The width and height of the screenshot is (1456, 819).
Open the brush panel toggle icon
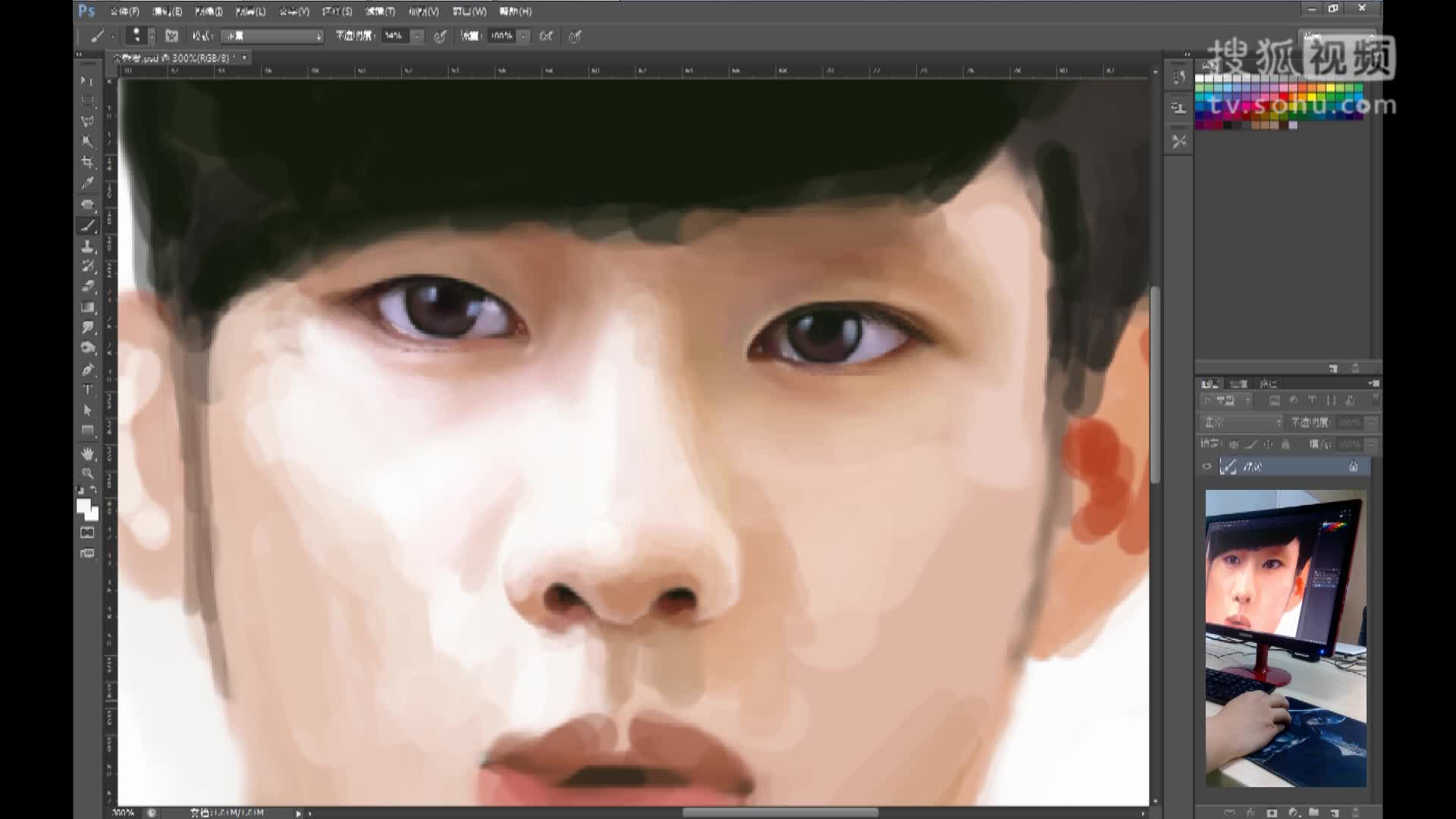coord(172,36)
